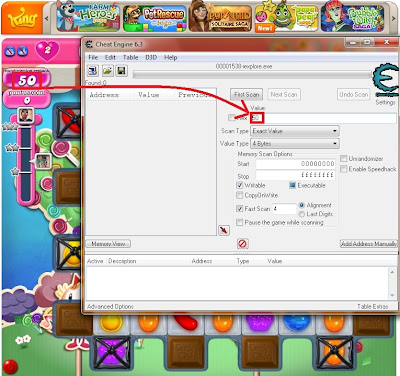The height and width of the screenshot is (376, 400).
Task: Click the King logo
Action: 23,19
